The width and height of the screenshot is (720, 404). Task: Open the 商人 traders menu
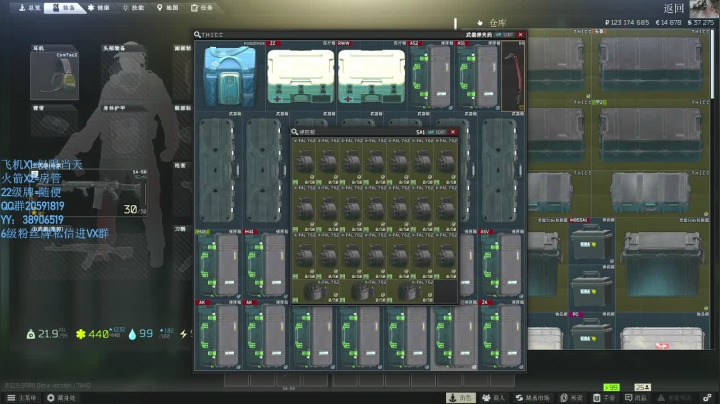coord(494,398)
